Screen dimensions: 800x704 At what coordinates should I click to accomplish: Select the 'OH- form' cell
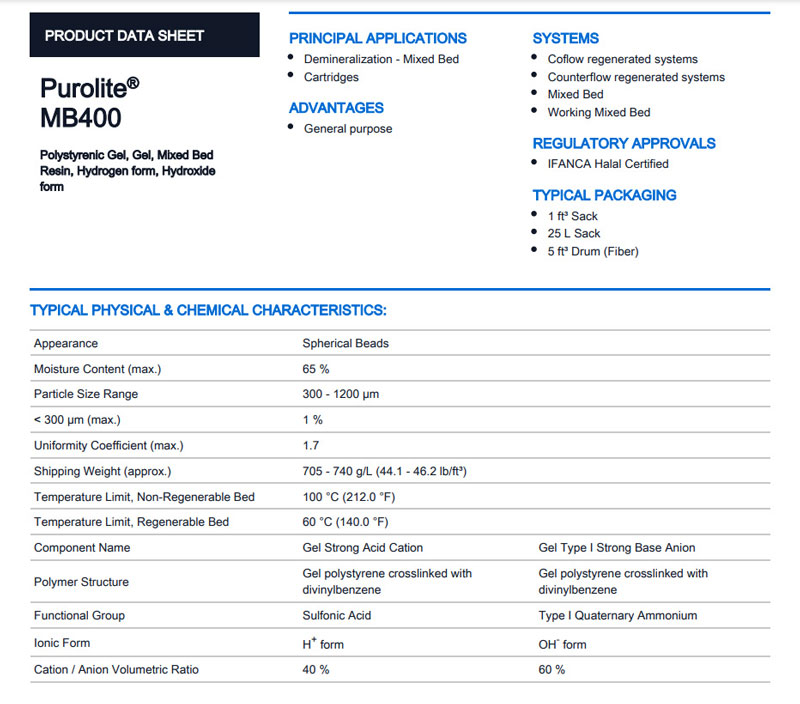(562, 644)
